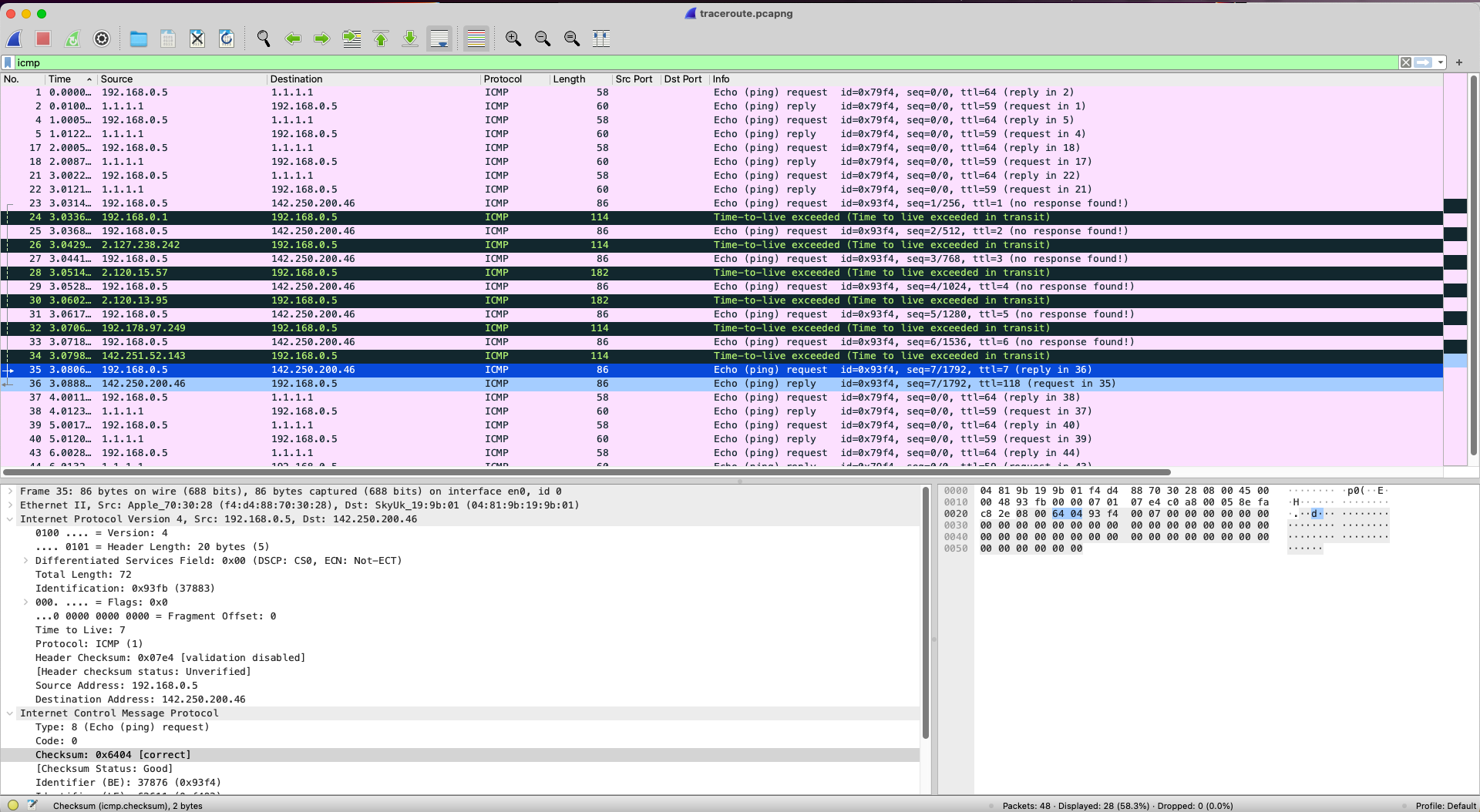This screenshot has height=812, width=1480.
Task: Save this capture file
Action: coord(168,39)
